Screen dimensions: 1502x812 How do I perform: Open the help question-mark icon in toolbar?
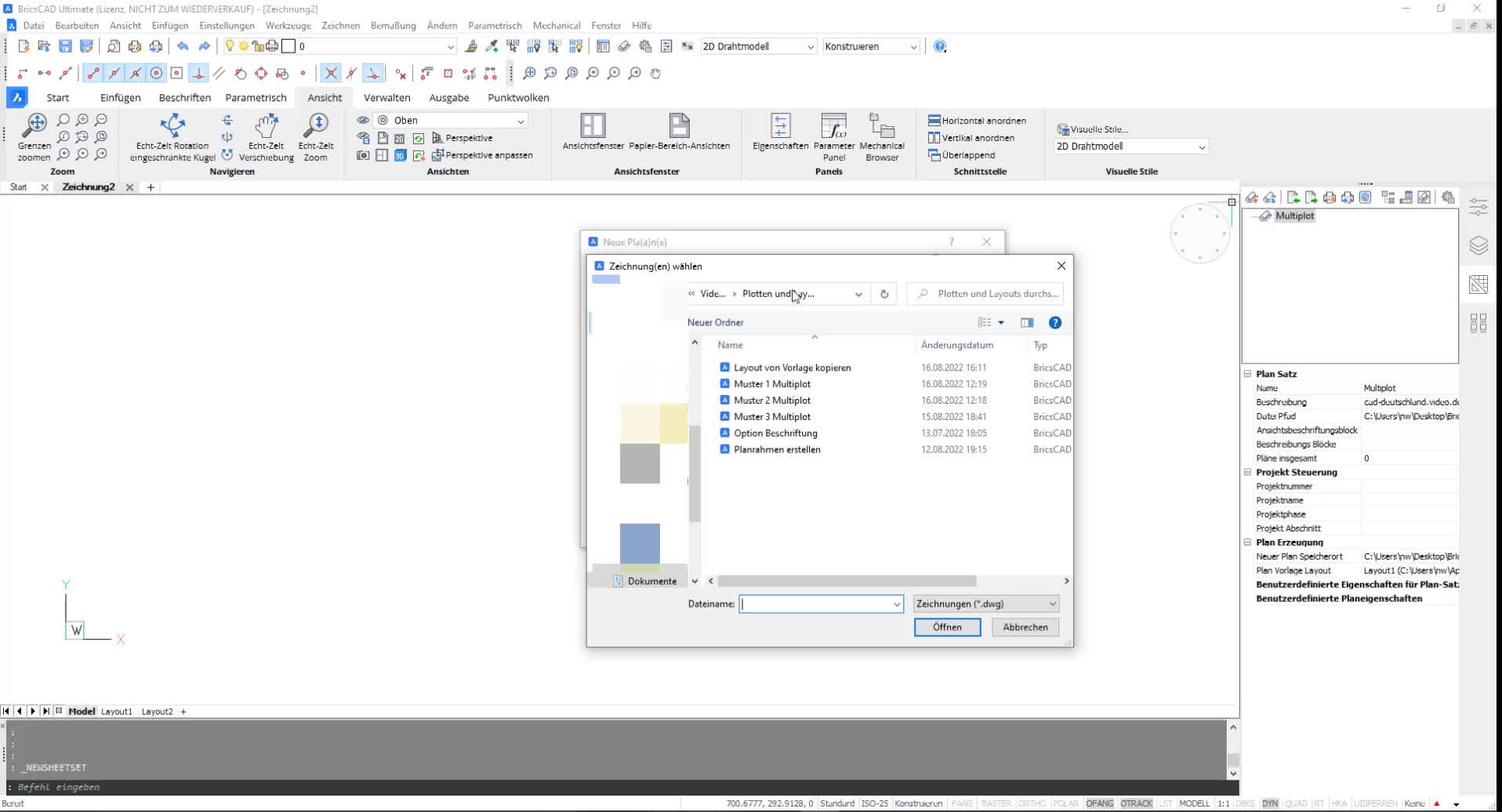pos(940,47)
